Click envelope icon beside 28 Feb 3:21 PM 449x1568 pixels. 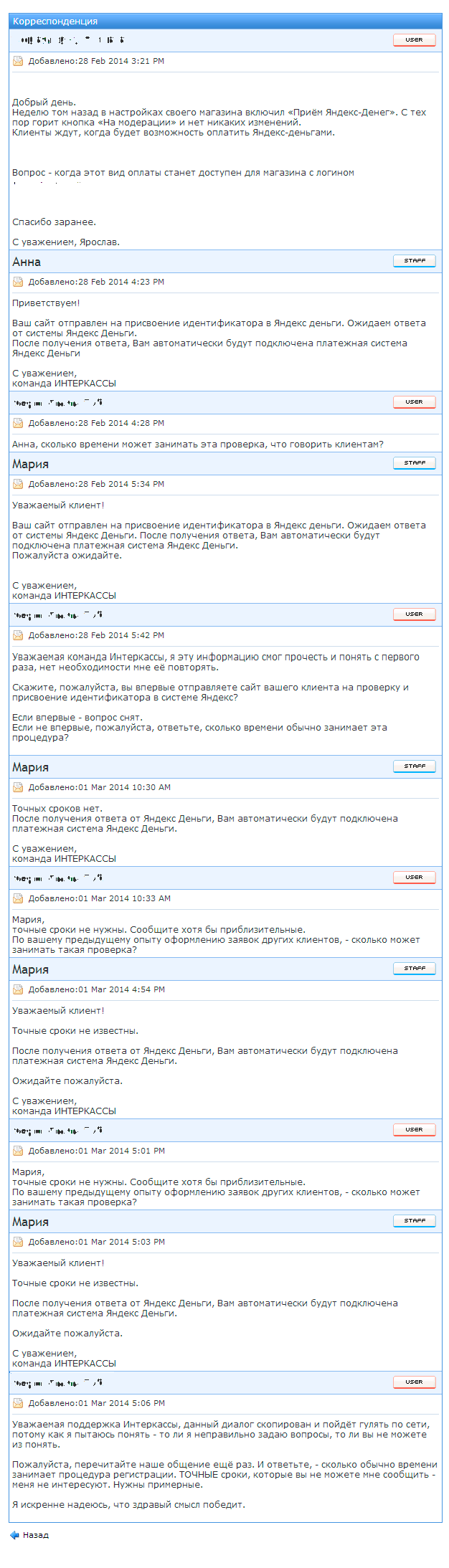18,61
